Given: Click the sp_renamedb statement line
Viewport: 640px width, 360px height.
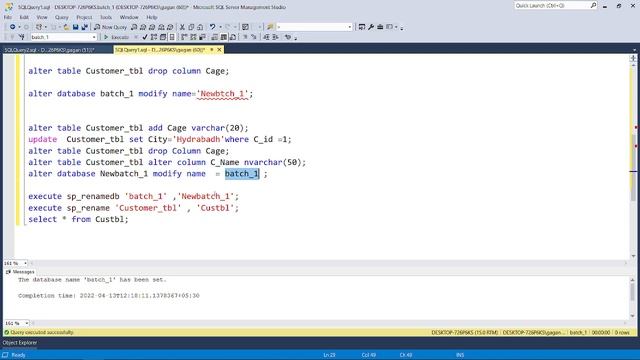Looking at the screenshot, I should point(133,197).
